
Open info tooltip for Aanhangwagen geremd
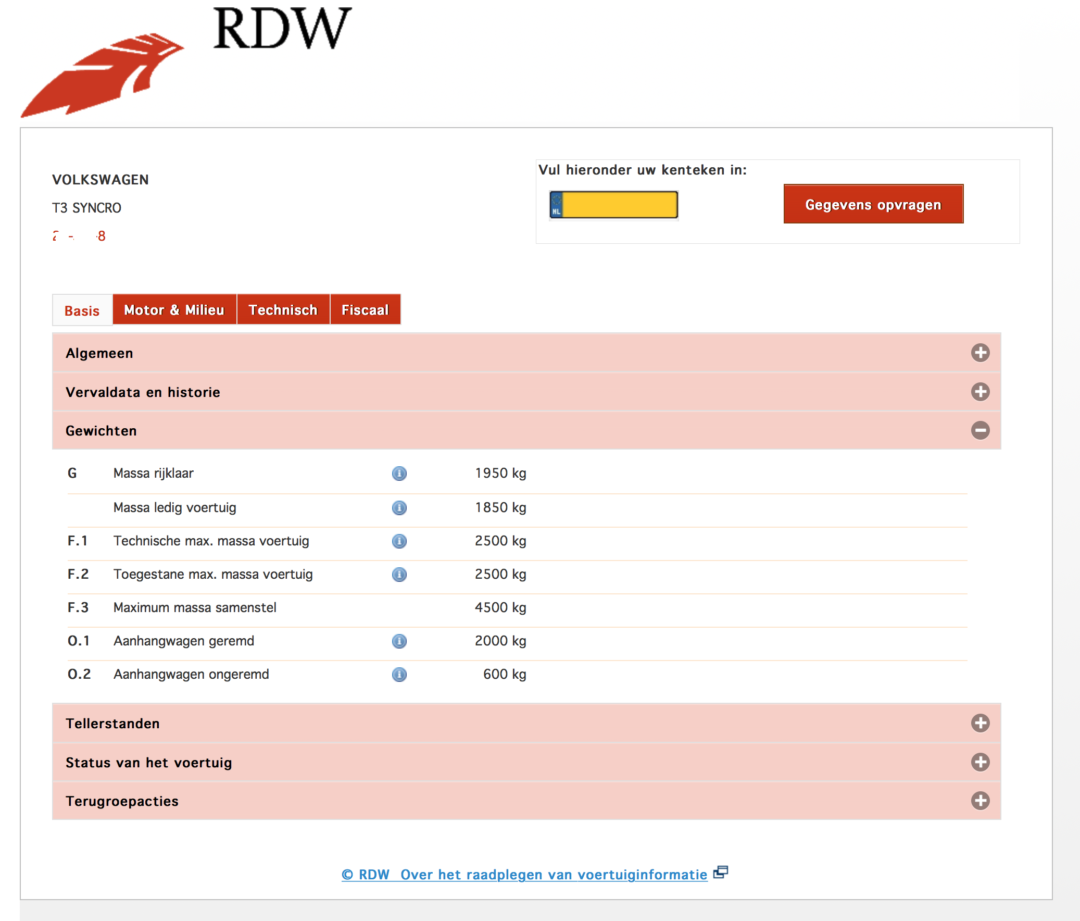point(399,641)
